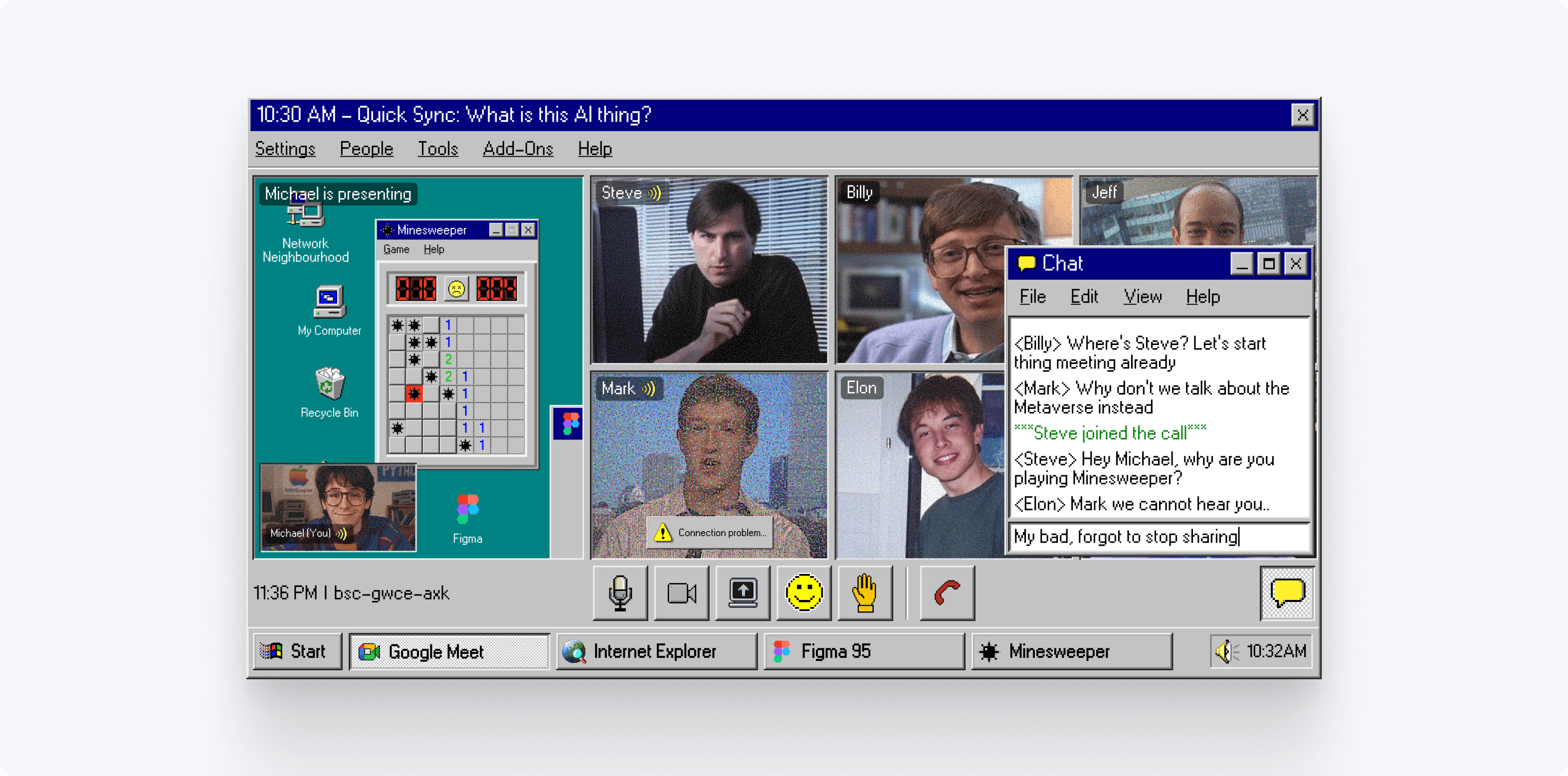Click the Connection problem warning on Mark's tile
The image size is (1568, 776).
click(x=710, y=533)
